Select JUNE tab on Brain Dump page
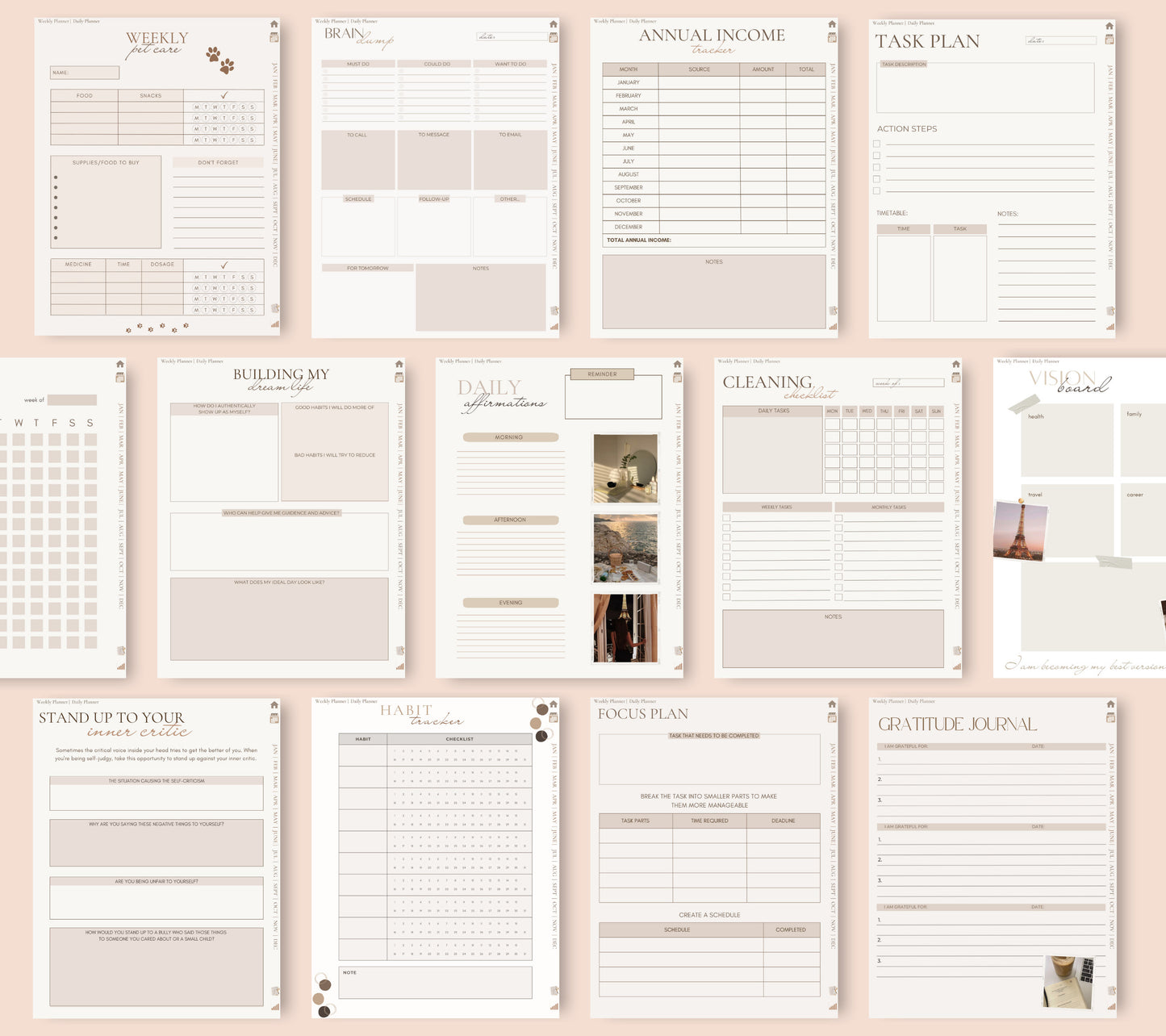 click(x=554, y=155)
